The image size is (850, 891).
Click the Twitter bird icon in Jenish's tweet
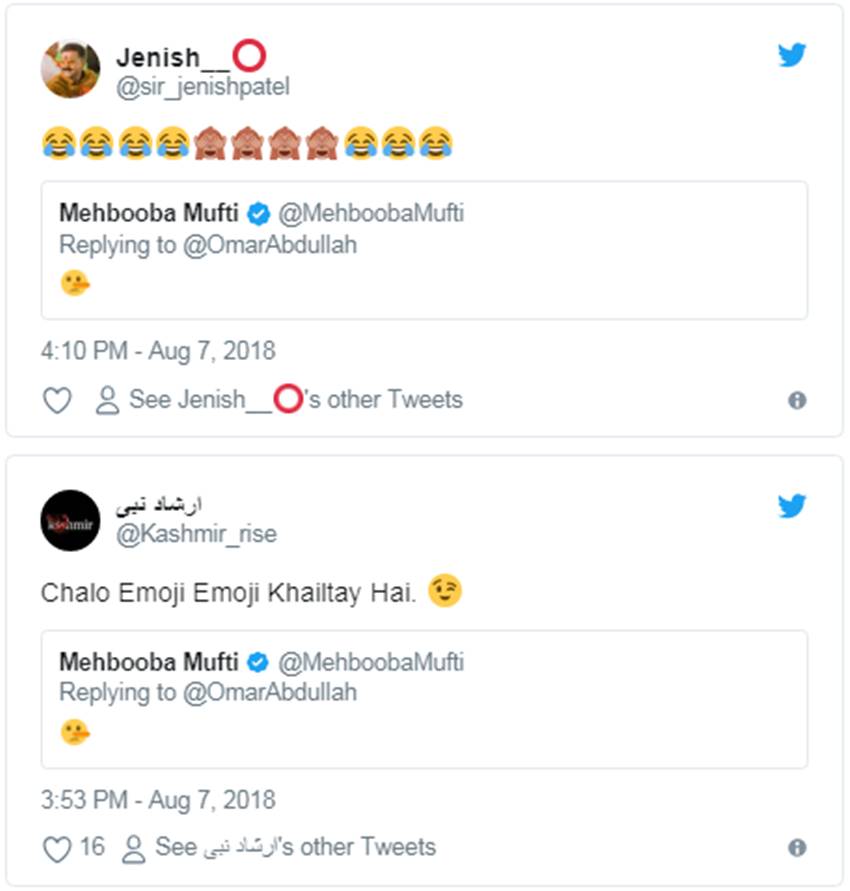[x=792, y=55]
